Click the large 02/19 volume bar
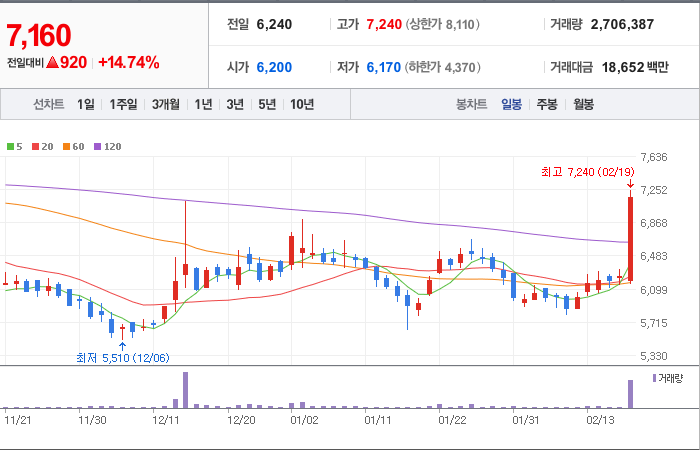 630,394
